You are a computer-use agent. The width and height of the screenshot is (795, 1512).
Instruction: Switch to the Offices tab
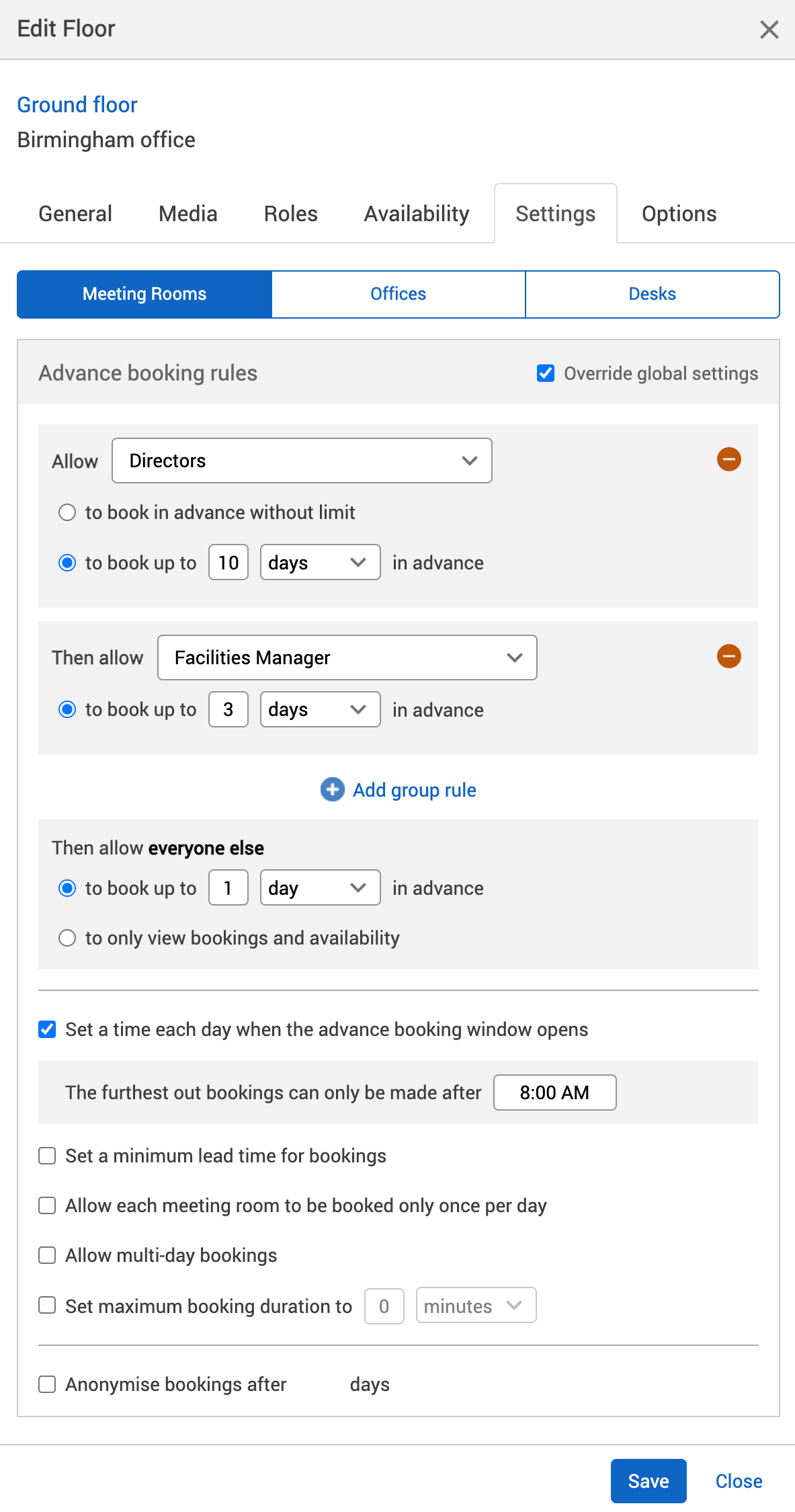click(398, 294)
